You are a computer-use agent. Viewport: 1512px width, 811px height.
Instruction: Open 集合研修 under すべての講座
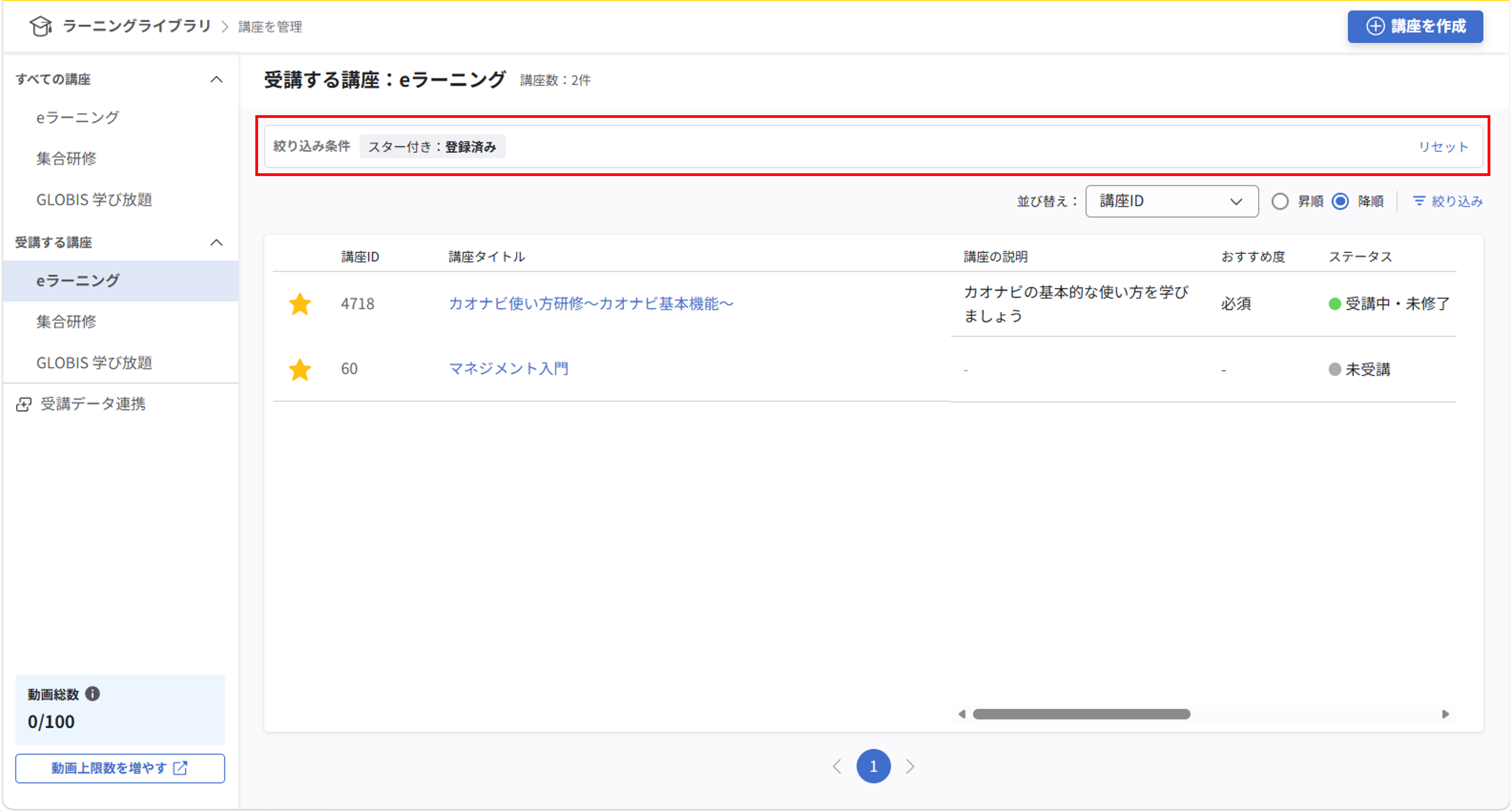(66, 158)
